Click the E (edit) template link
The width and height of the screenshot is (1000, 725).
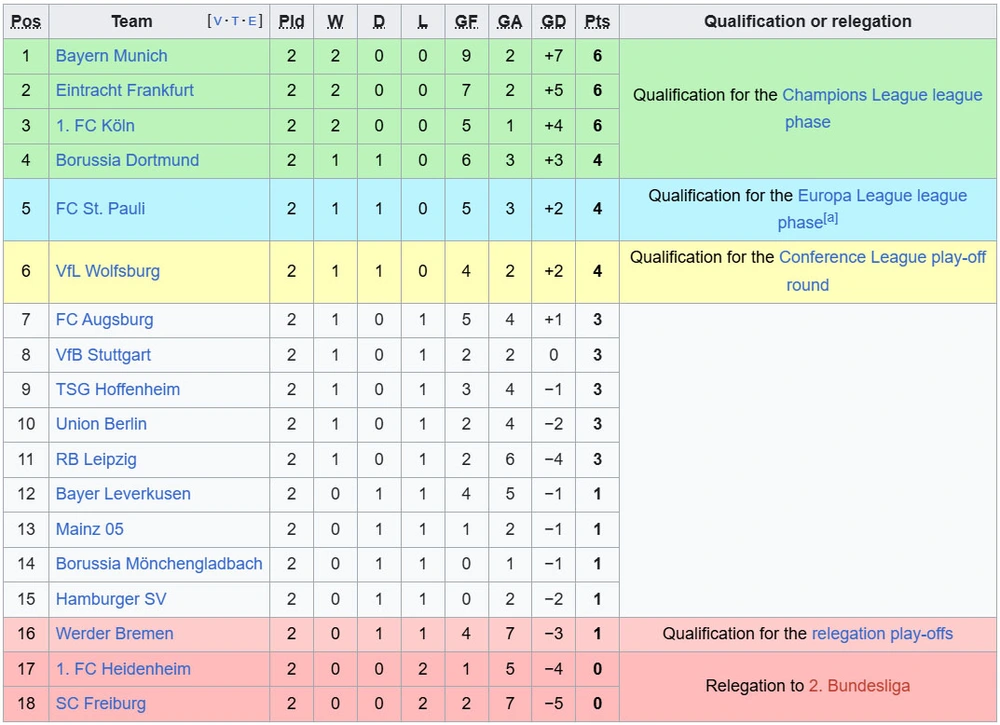click(252, 21)
